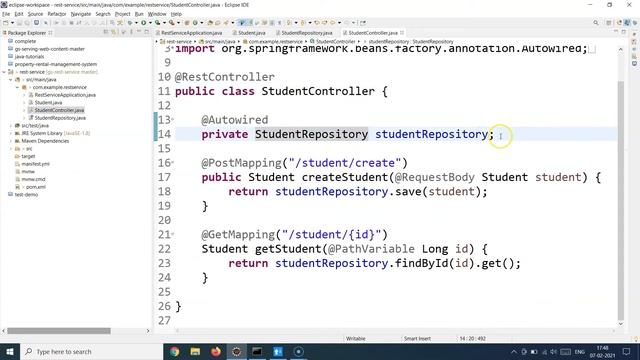Screen dimensions: 640x360
Task: Toggle Link with Editor in Package Explorer
Action: click(x=114, y=32)
